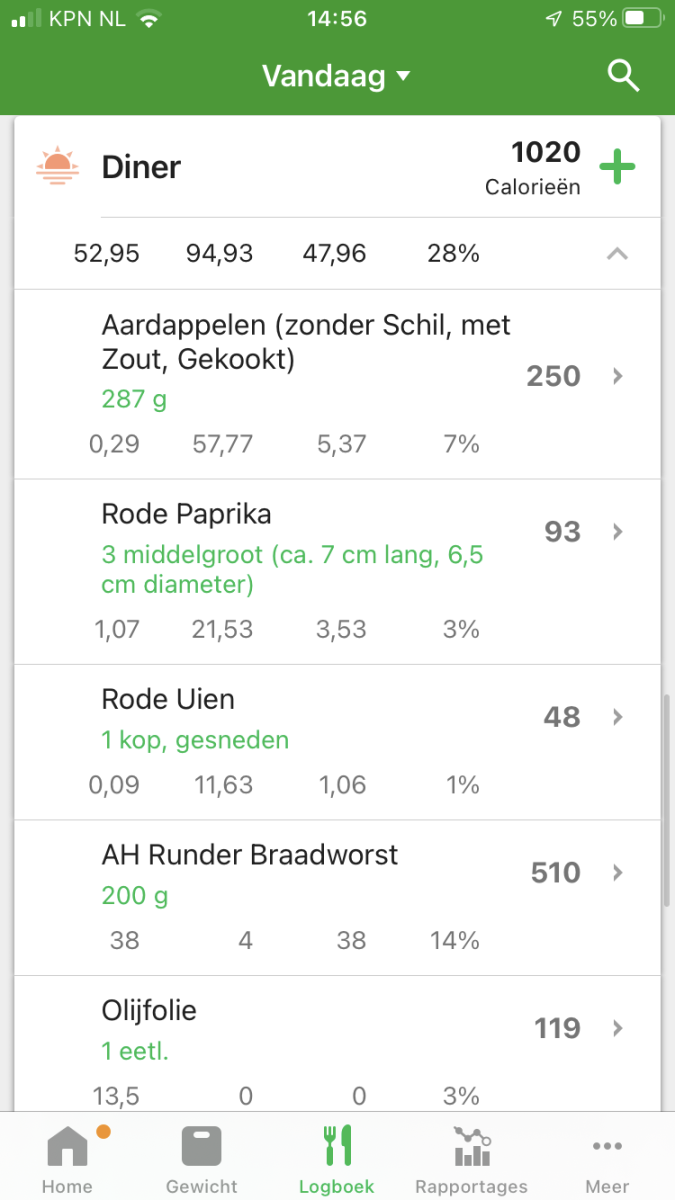Click the vertical scrollbar on the right edge

(667, 800)
